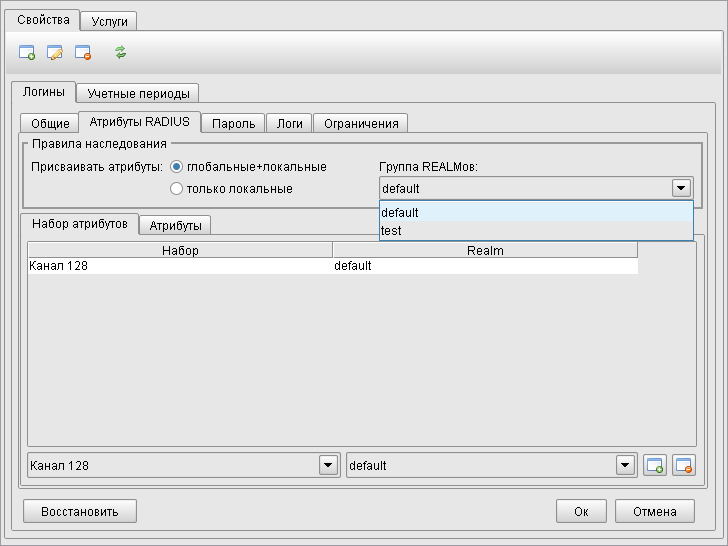Viewport: 728px width, 546px height.
Task: Select the Канал 128 table row
Action: tap(180, 266)
